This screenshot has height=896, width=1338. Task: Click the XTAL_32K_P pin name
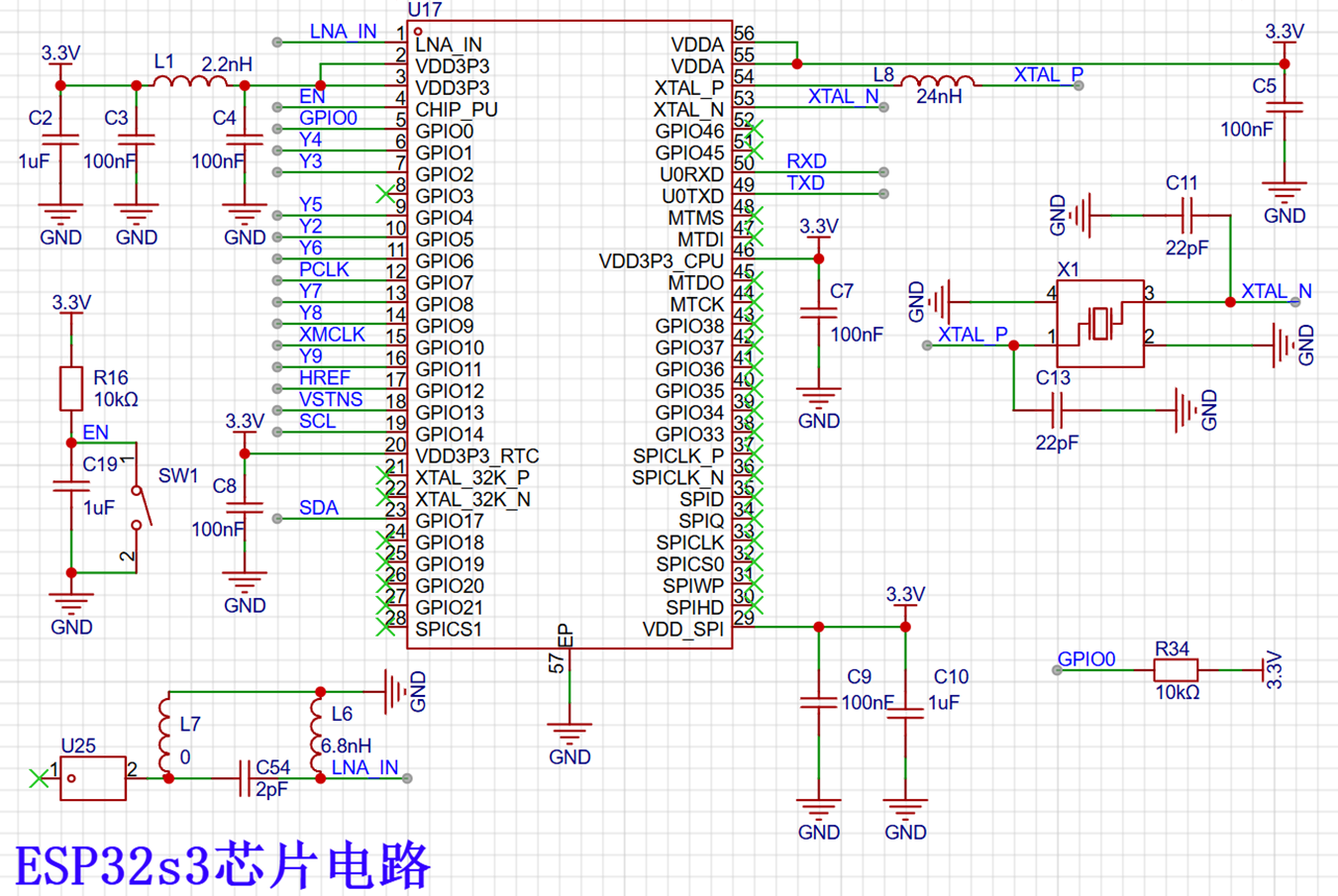point(472,477)
